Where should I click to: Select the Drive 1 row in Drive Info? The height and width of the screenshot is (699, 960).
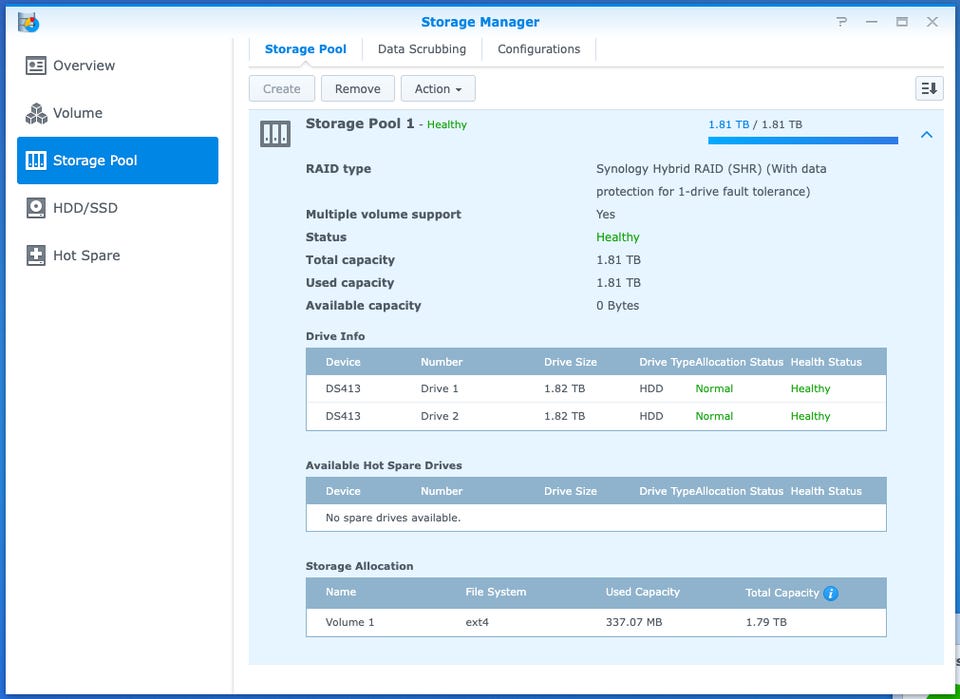[595, 389]
